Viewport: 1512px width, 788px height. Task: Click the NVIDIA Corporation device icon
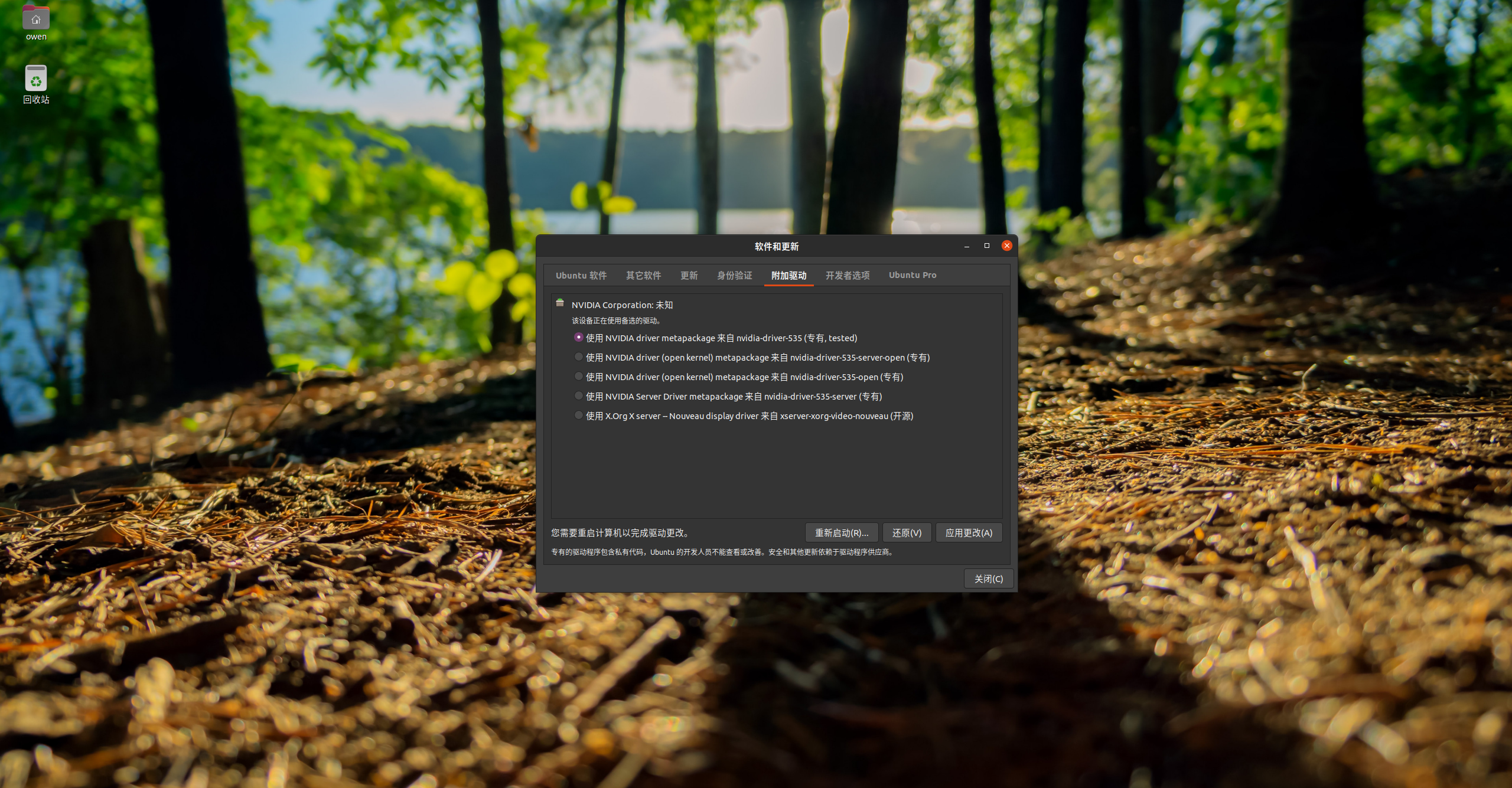[x=560, y=303]
